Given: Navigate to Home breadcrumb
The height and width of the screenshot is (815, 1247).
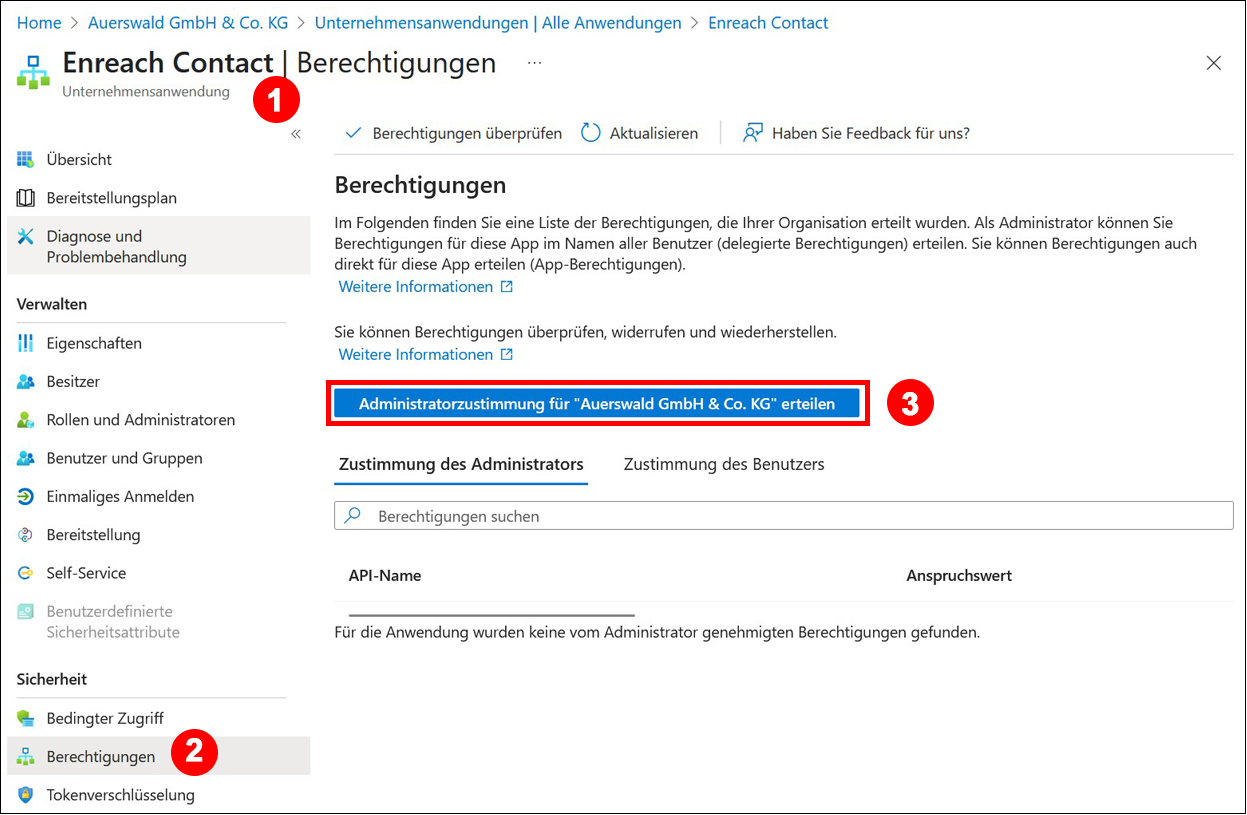Looking at the screenshot, I should pyautogui.click(x=39, y=22).
